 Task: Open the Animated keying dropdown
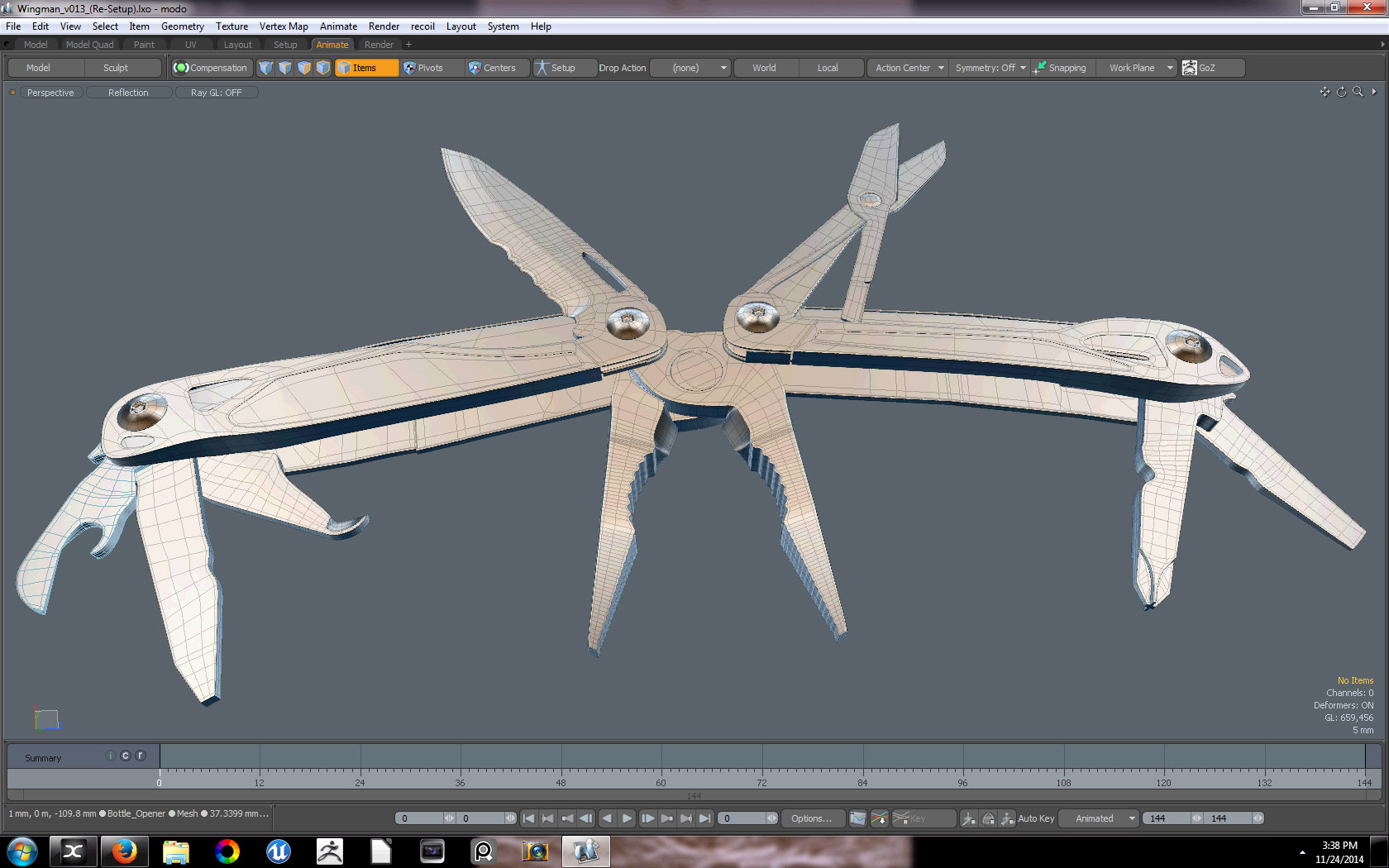1099,818
